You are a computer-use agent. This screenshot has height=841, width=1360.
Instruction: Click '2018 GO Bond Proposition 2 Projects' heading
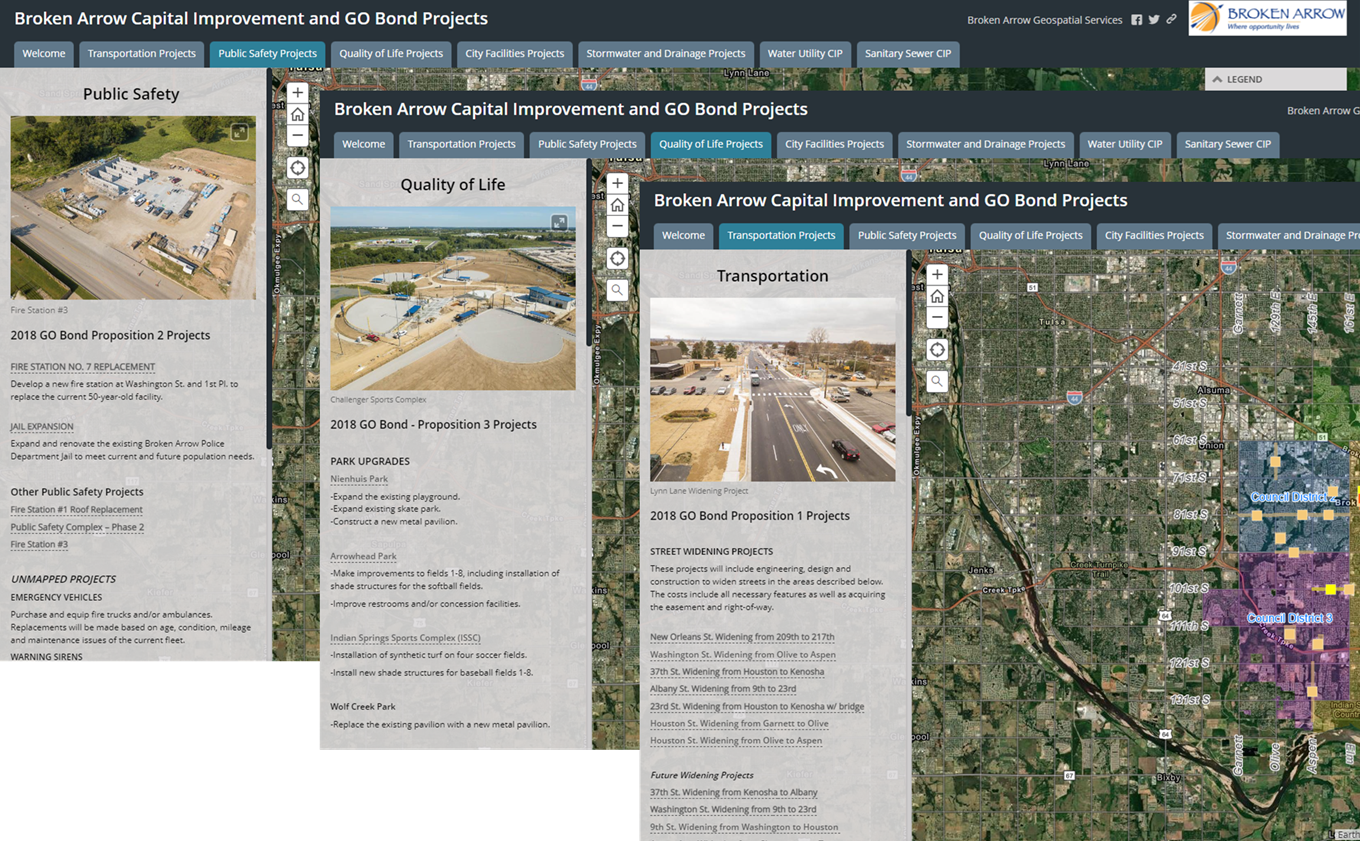110,335
